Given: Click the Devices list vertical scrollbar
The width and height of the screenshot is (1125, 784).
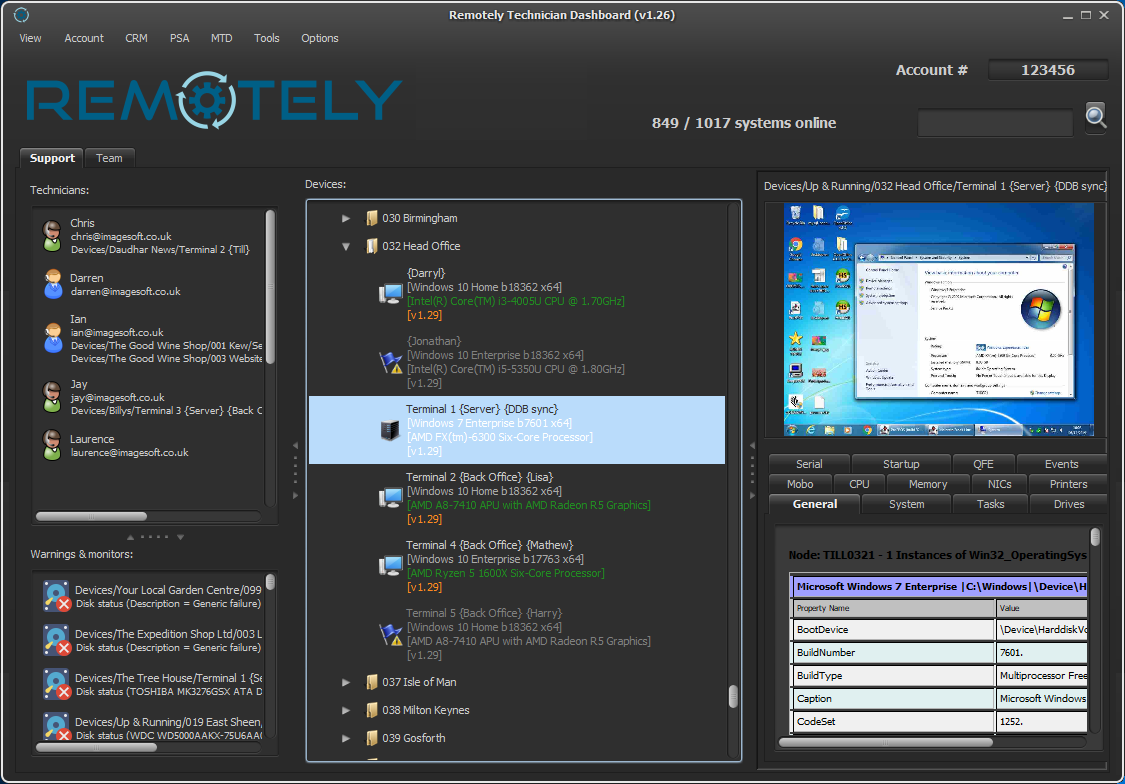Looking at the screenshot, I should point(733,696).
